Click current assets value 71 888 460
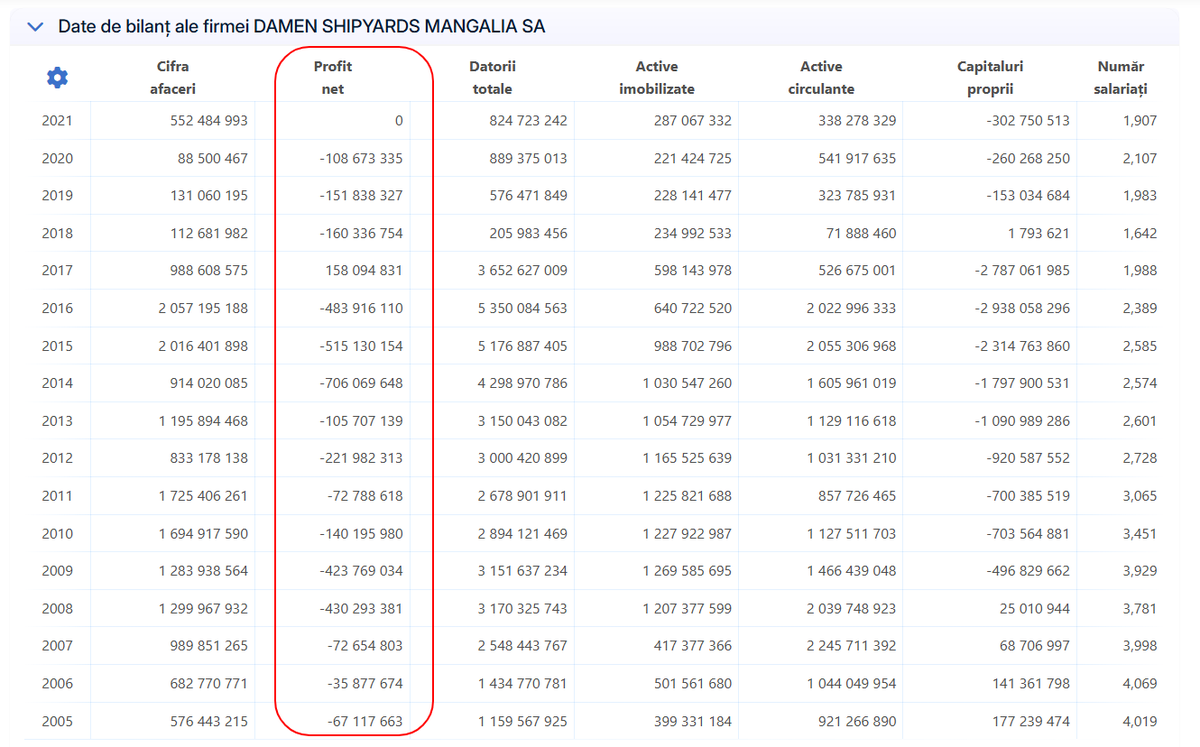This screenshot has height=747, width=1200. point(861,233)
